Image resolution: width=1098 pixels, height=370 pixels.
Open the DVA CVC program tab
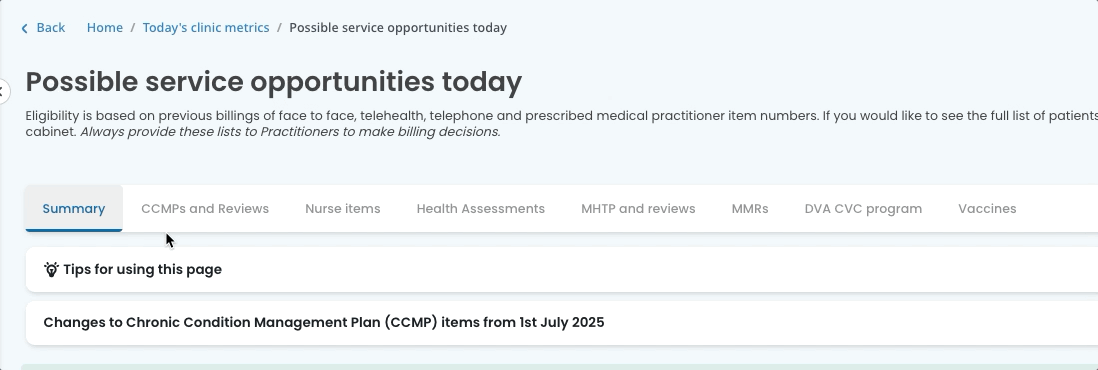(x=863, y=208)
